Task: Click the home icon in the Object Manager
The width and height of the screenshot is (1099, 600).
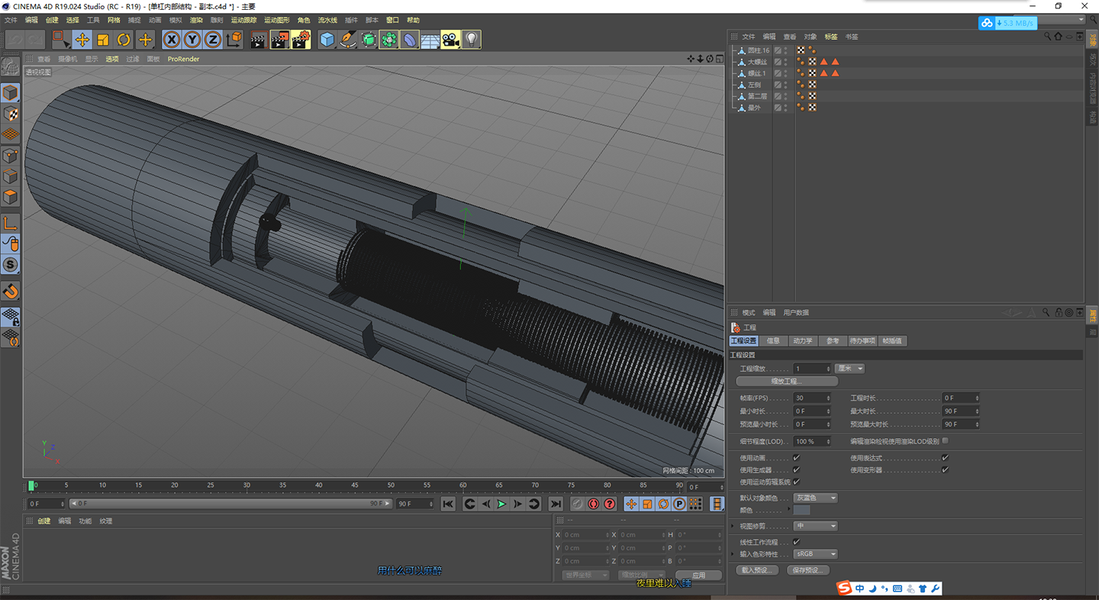Action: [x=1058, y=36]
